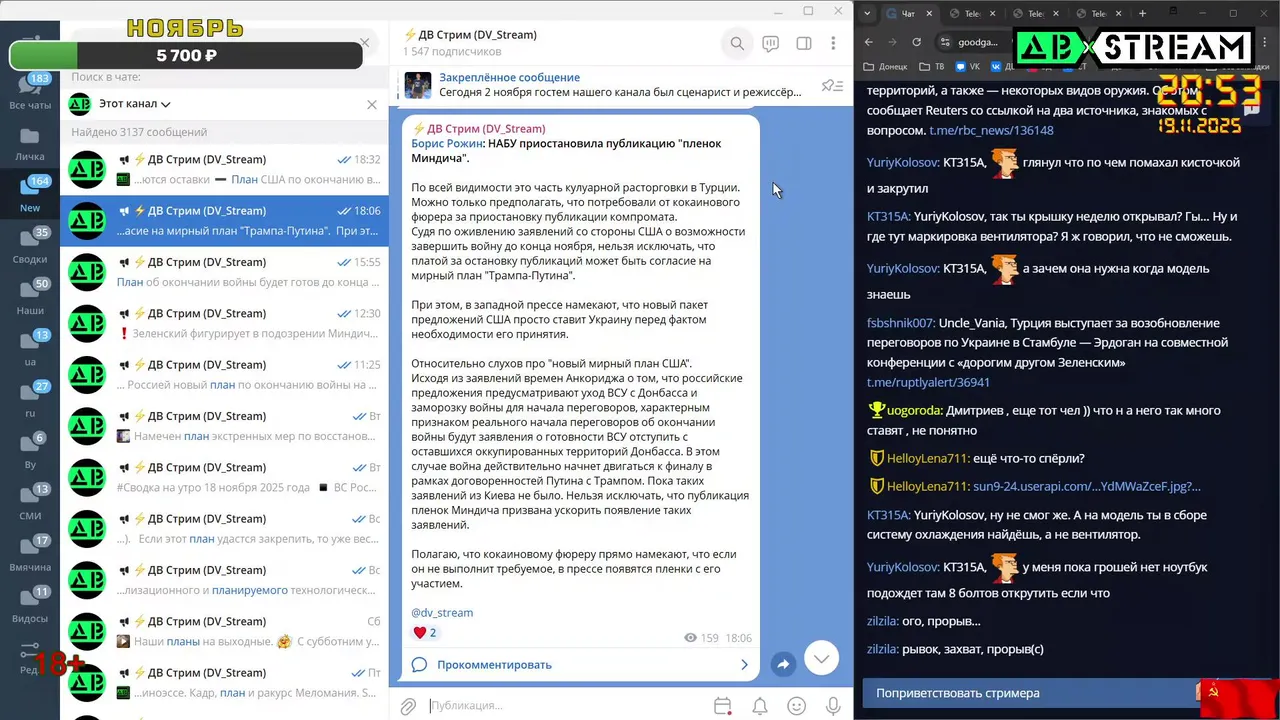The width and height of the screenshot is (1280, 720).
Task: Select the highlighted search result at 18:06
Action: click(x=224, y=221)
